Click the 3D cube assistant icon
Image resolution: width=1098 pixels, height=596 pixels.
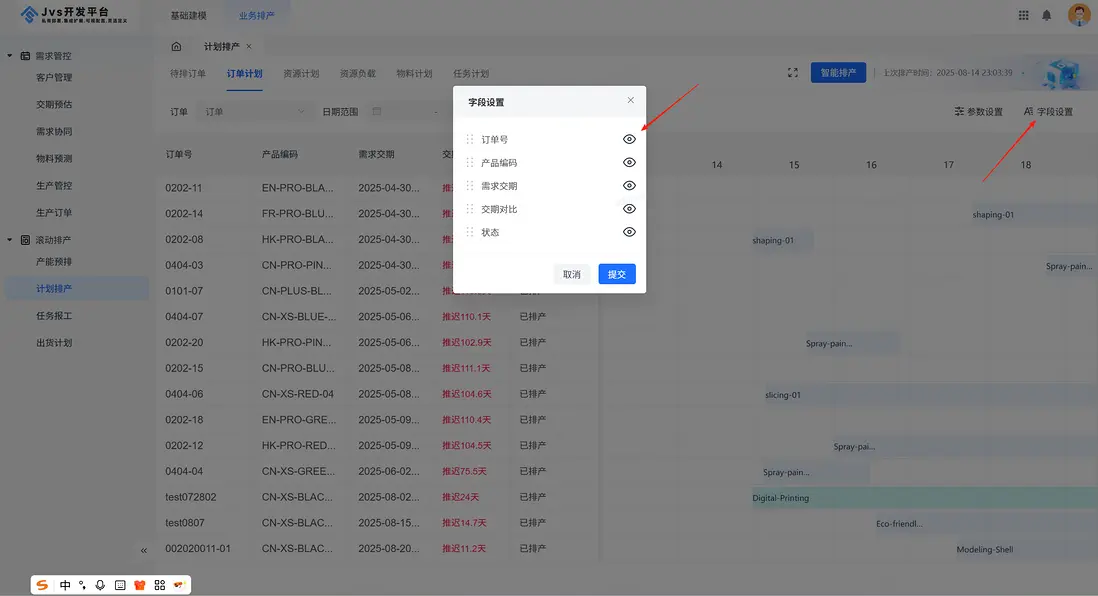click(x=1062, y=74)
